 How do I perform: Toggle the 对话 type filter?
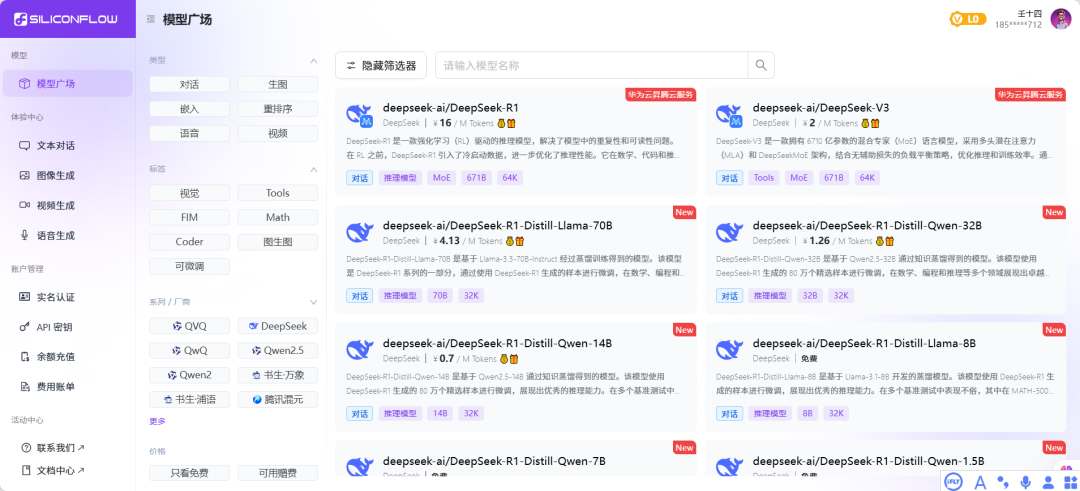(x=189, y=84)
